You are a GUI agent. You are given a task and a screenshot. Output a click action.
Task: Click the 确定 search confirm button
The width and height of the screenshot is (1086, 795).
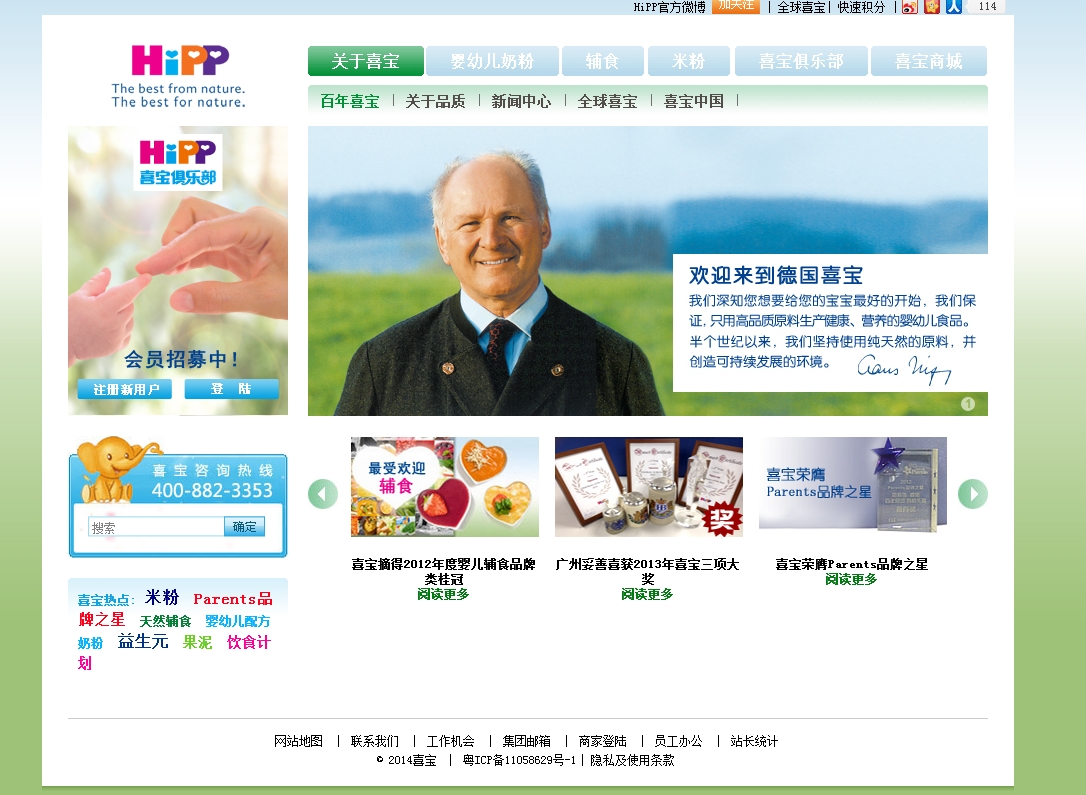click(x=244, y=527)
